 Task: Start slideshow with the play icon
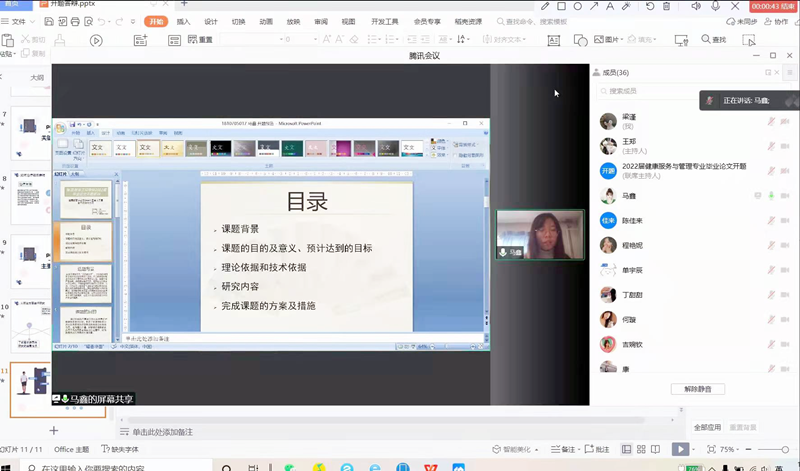tap(681, 450)
